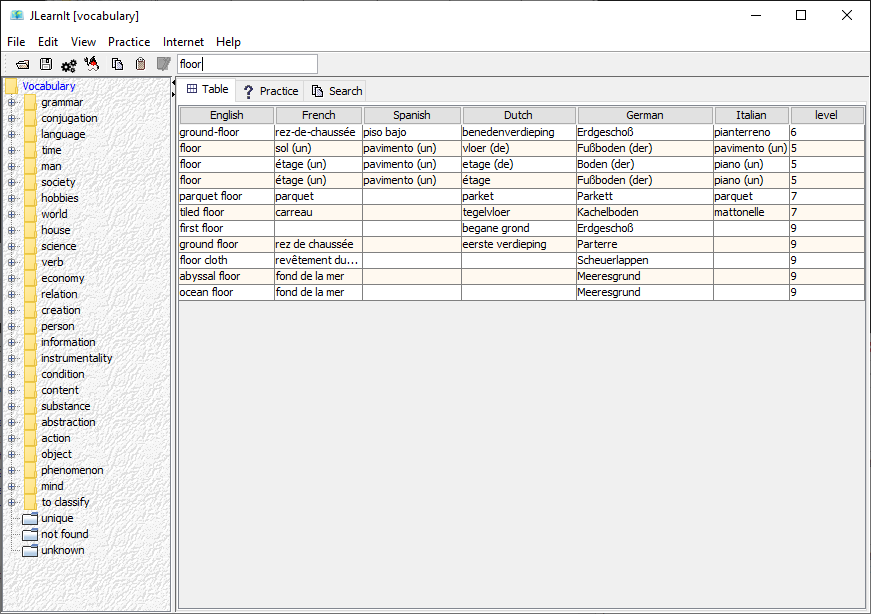Click the copy documents toolbar icon
This screenshot has height=614, width=871.
click(x=117, y=64)
